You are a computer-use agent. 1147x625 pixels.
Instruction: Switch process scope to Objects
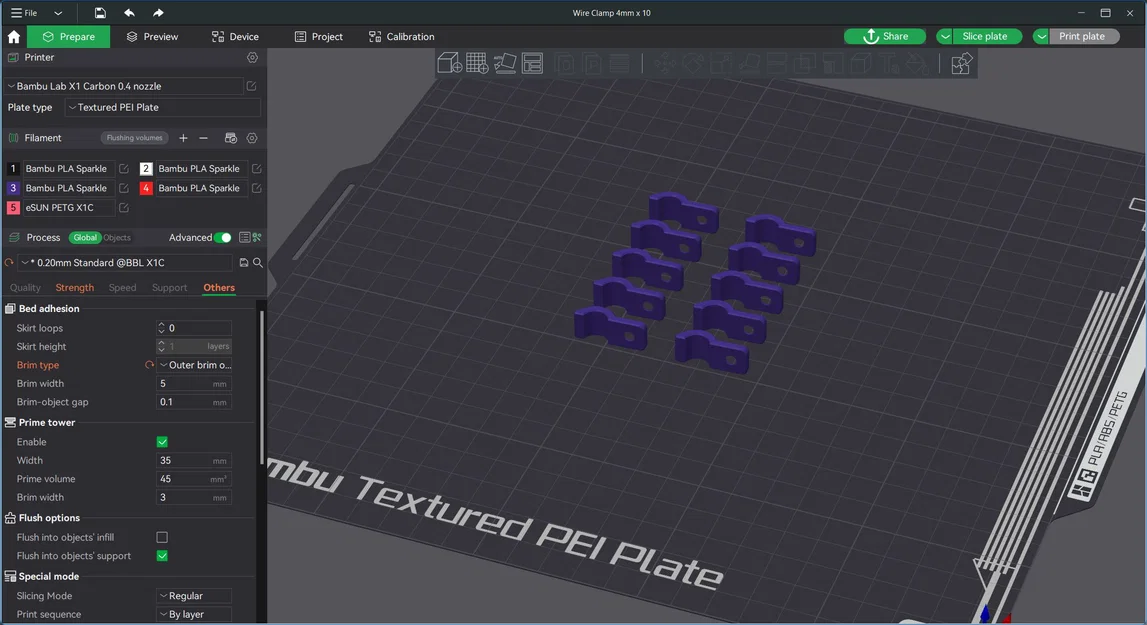117,237
